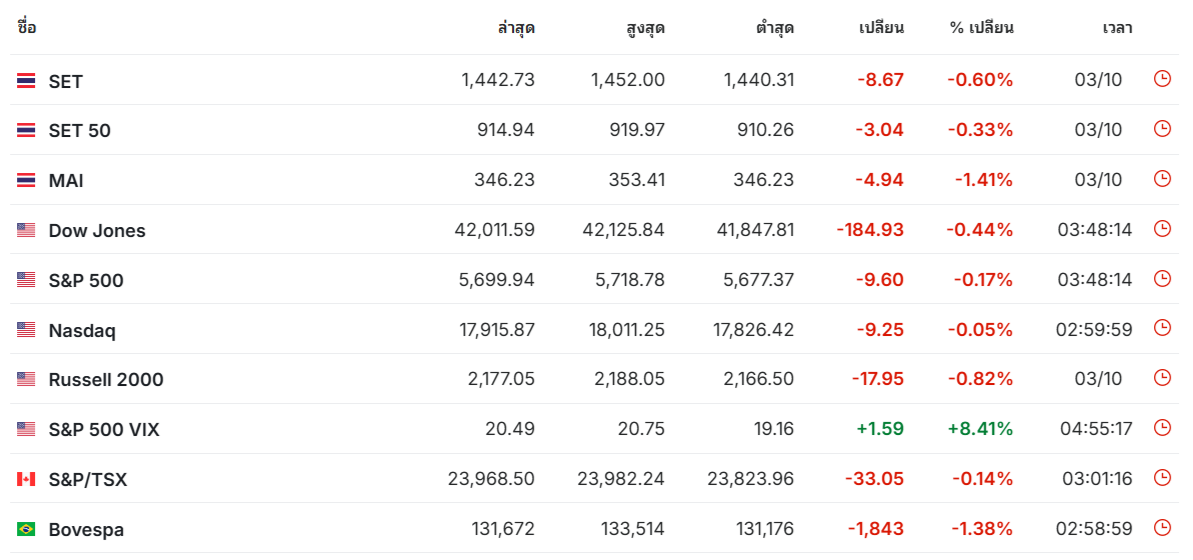This screenshot has width=1193, height=560.
Task: Open the SET 50 index link
Action: click(79, 131)
